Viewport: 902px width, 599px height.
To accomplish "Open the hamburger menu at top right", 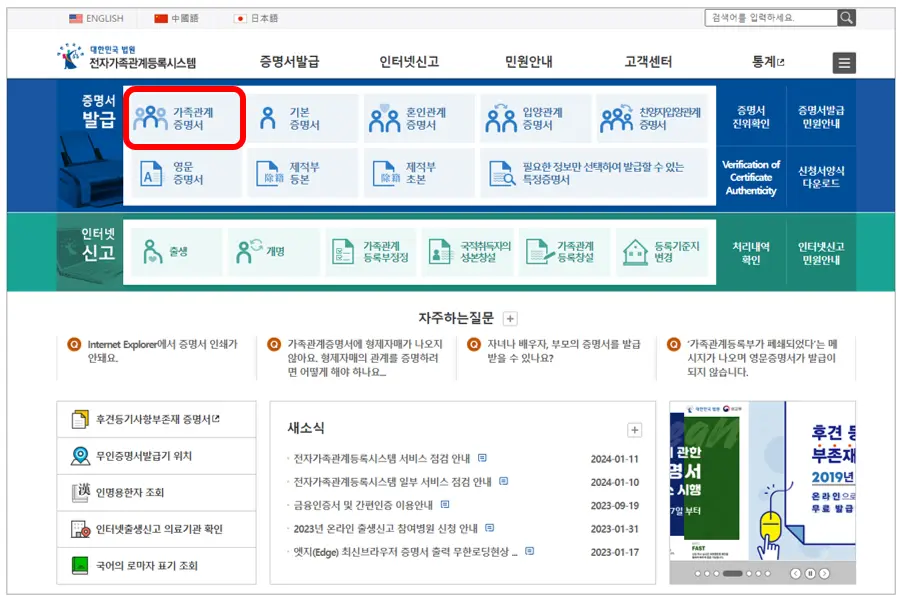I will pos(843,62).
